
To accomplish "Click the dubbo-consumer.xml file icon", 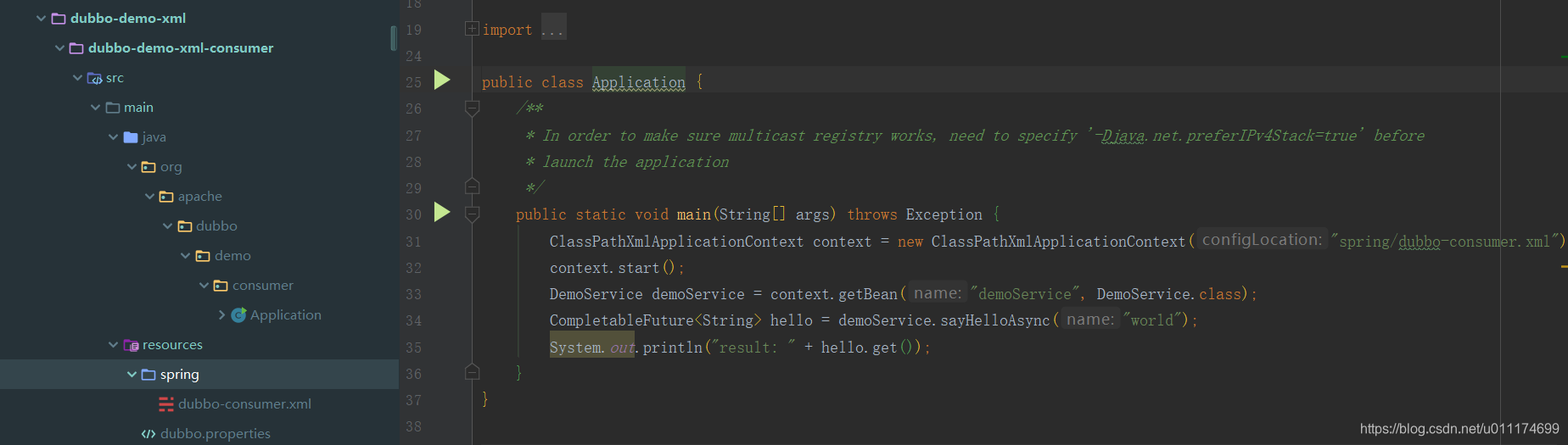I will click(x=166, y=404).
